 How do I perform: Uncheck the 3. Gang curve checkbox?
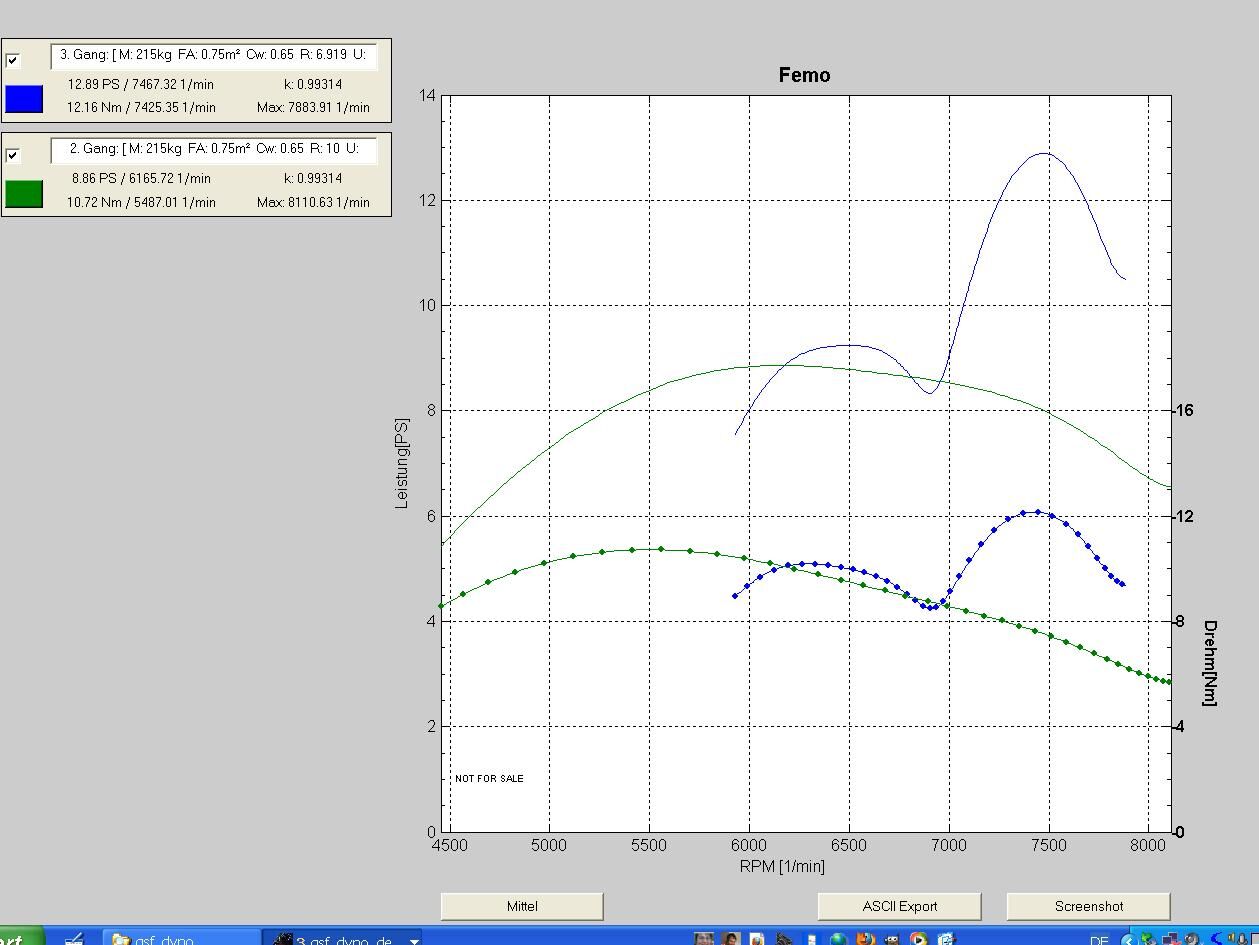click(13, 60)
